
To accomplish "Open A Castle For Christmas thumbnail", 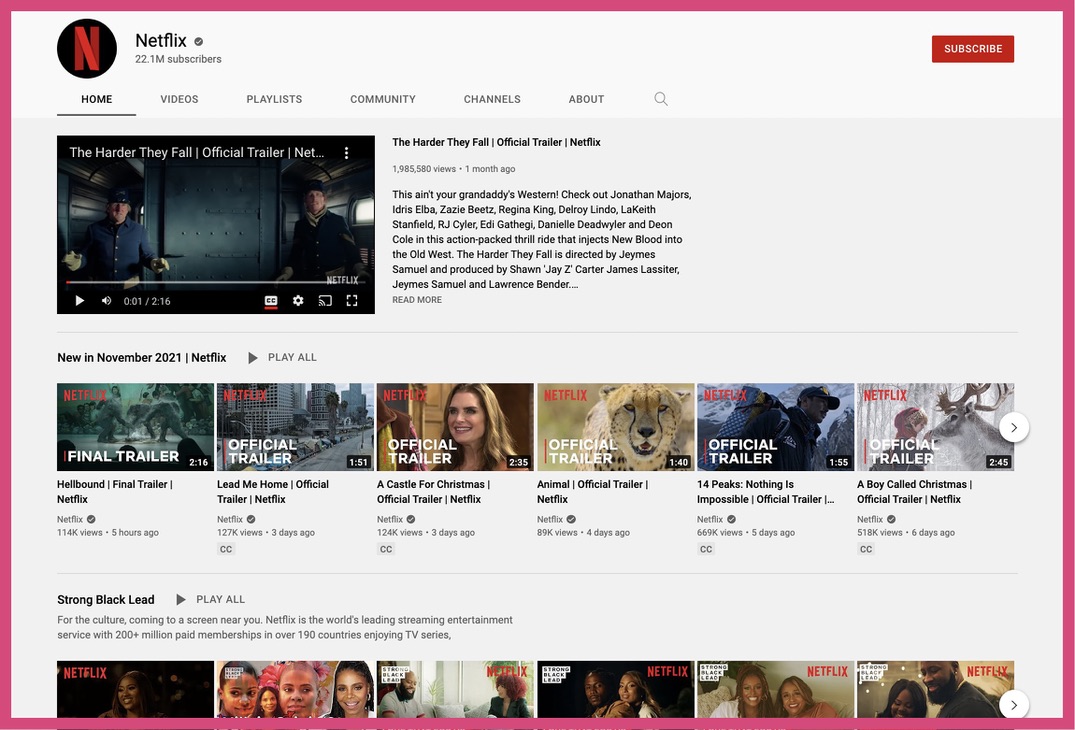I will click(455, 427).
